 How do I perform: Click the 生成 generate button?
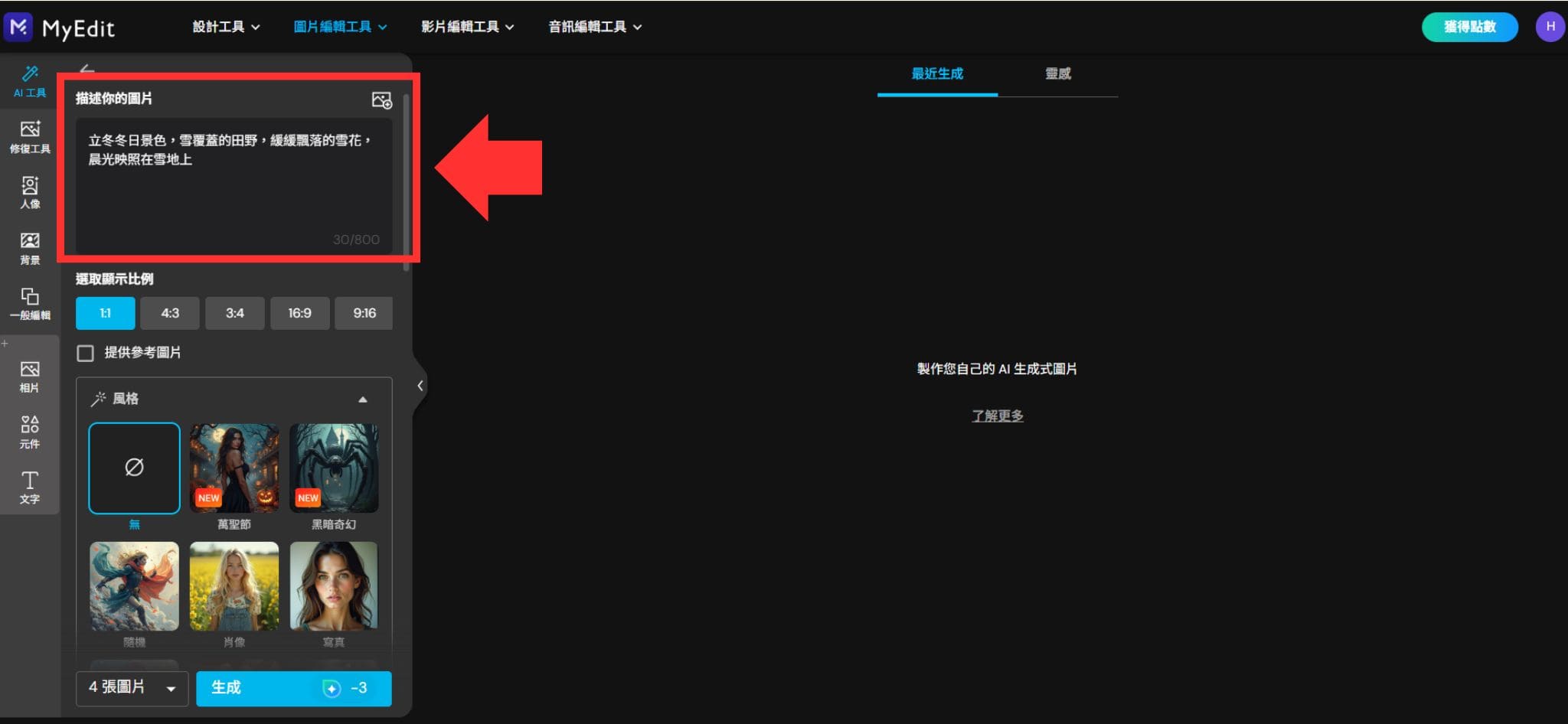[292, 688]
